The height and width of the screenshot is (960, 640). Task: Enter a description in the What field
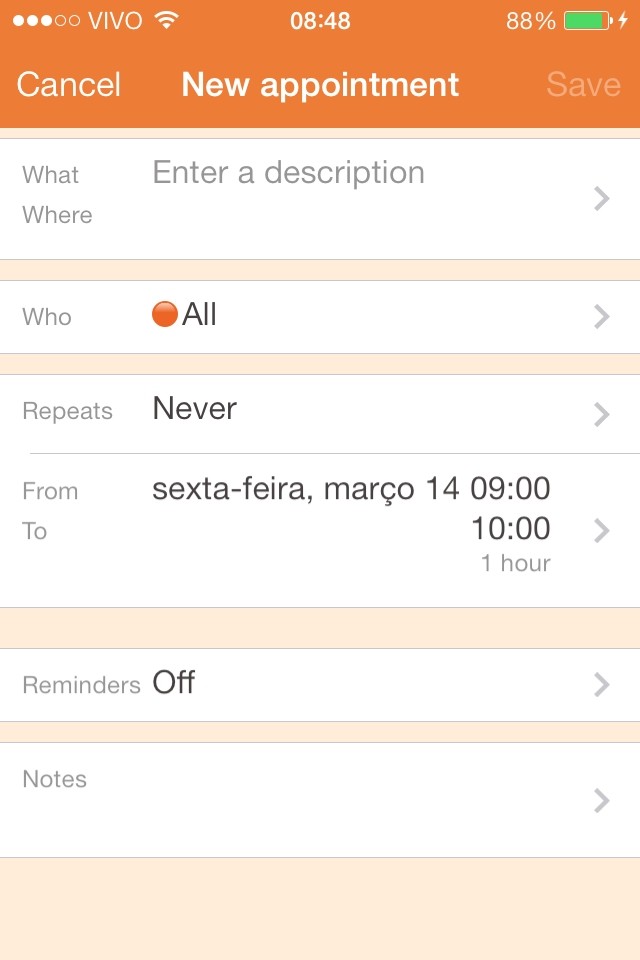pos(288,173)
